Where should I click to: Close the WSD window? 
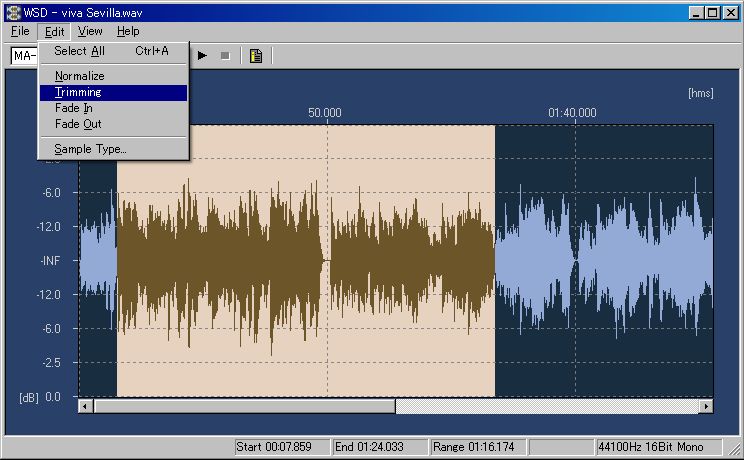731,13
